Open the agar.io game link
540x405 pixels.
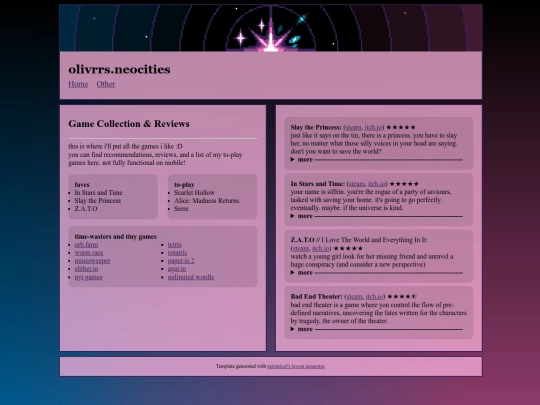tap(177, 269)
